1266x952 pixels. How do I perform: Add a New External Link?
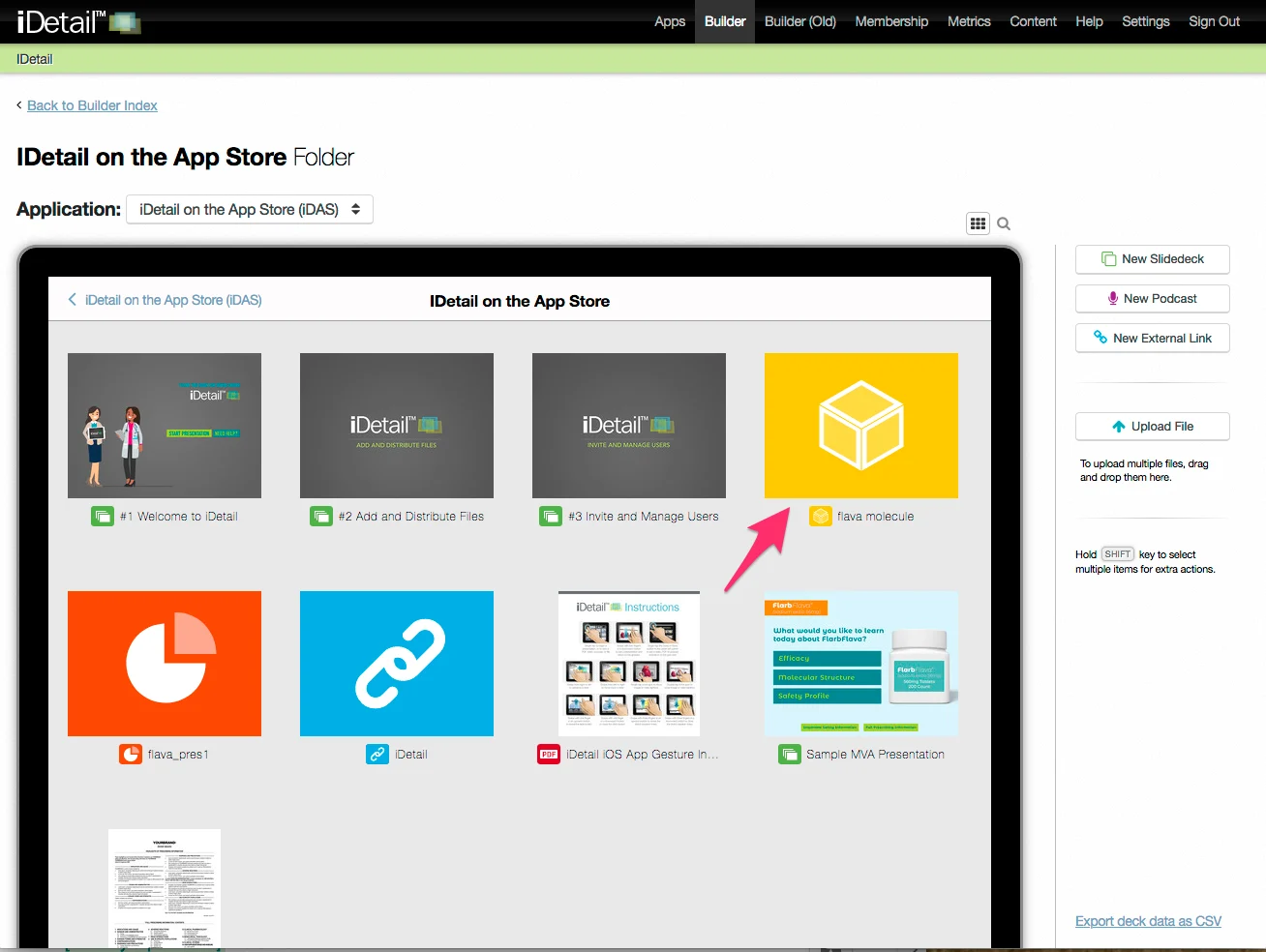click(x=1152, y=339)
